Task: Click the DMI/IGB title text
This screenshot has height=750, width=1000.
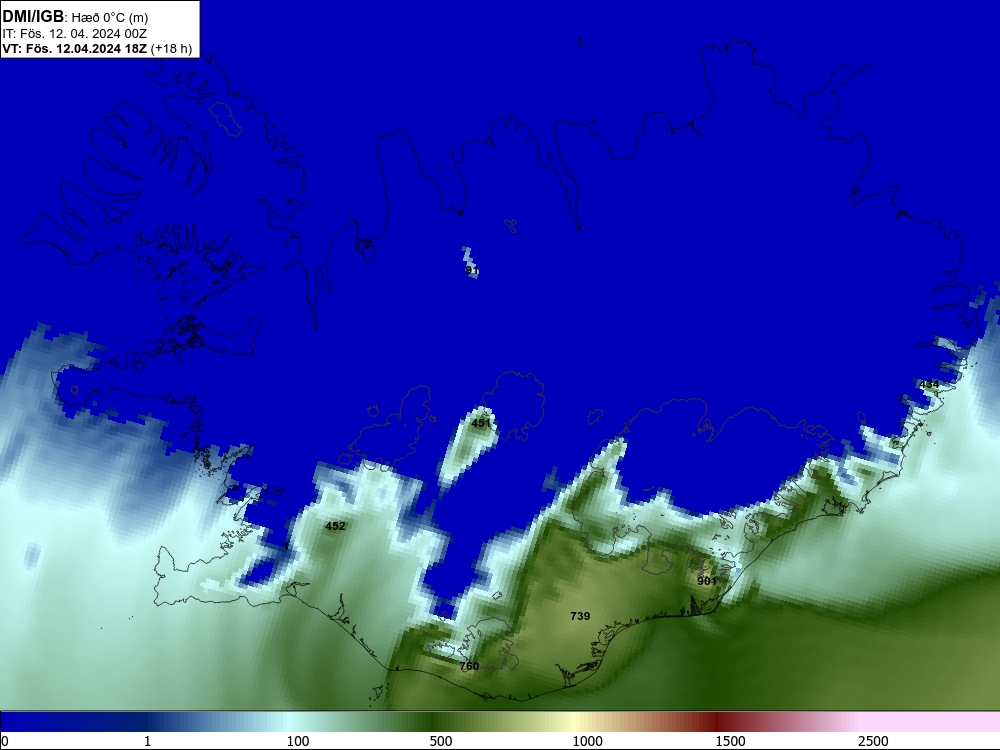Action: [x=33, y=16]
